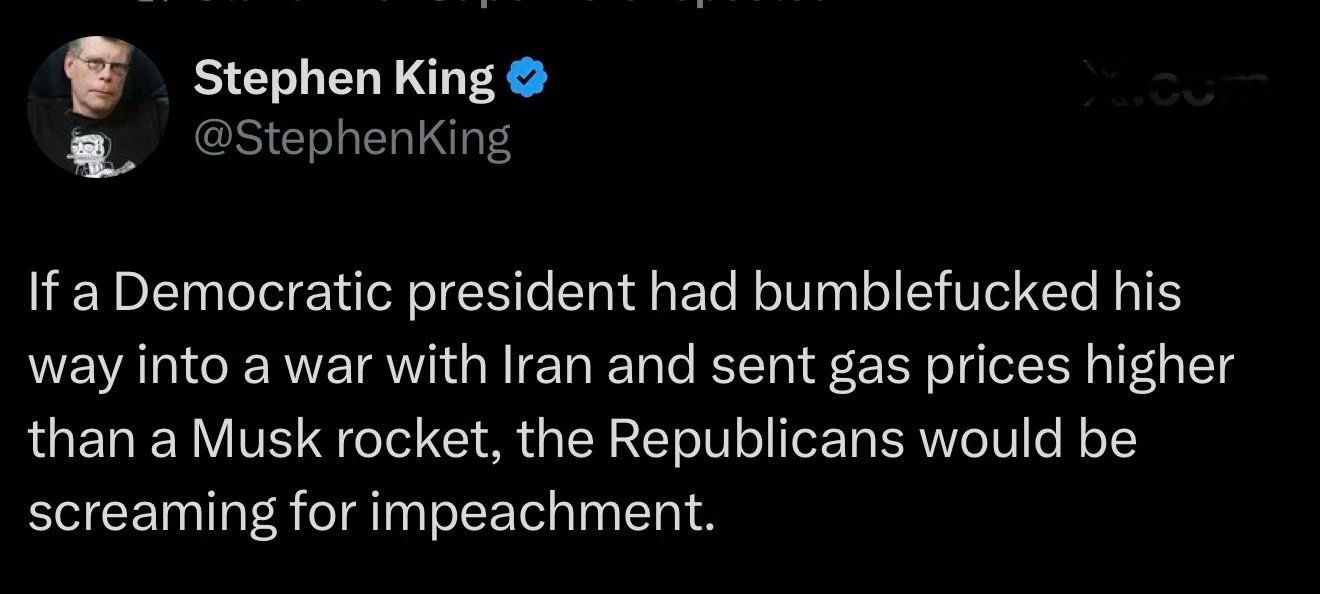Screen dimensions: 1320x594
Task: Click the blue verified checkmark badge
Action: (x=527, y=79)
